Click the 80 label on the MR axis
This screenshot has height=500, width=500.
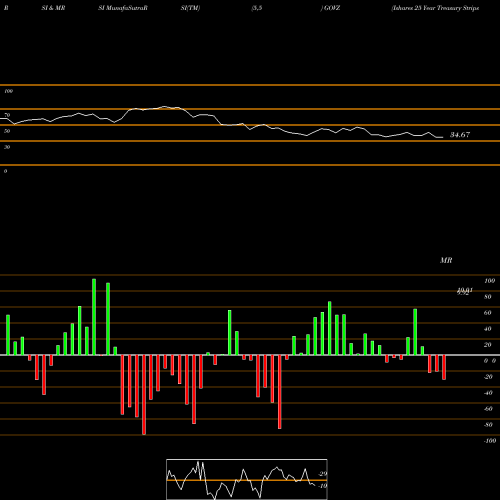(x=488, y=297)
